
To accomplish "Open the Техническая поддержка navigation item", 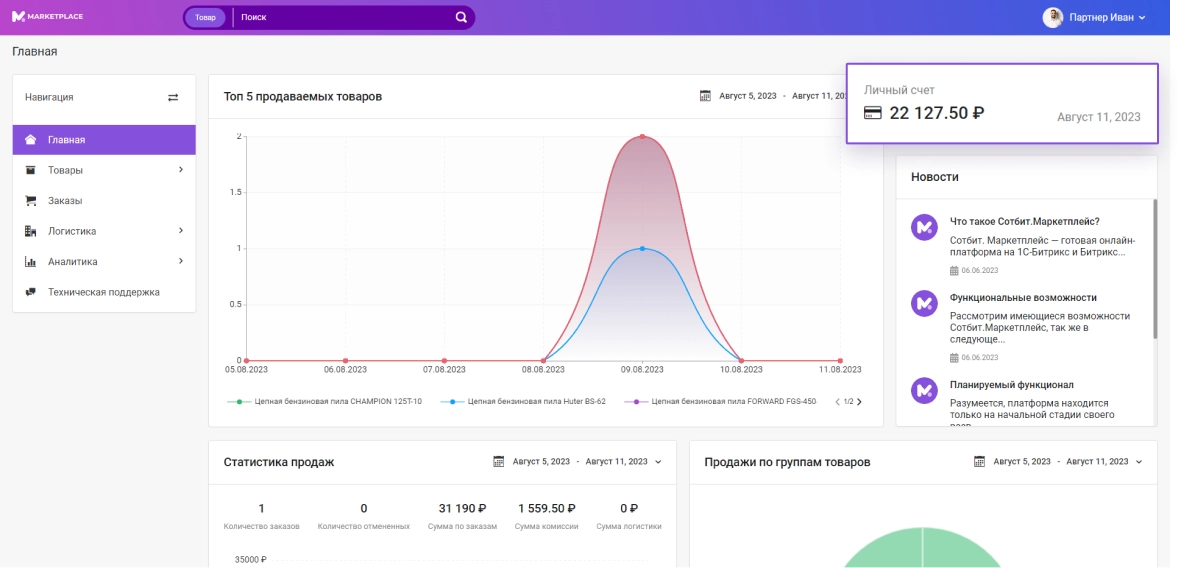I will pos(104,292).
